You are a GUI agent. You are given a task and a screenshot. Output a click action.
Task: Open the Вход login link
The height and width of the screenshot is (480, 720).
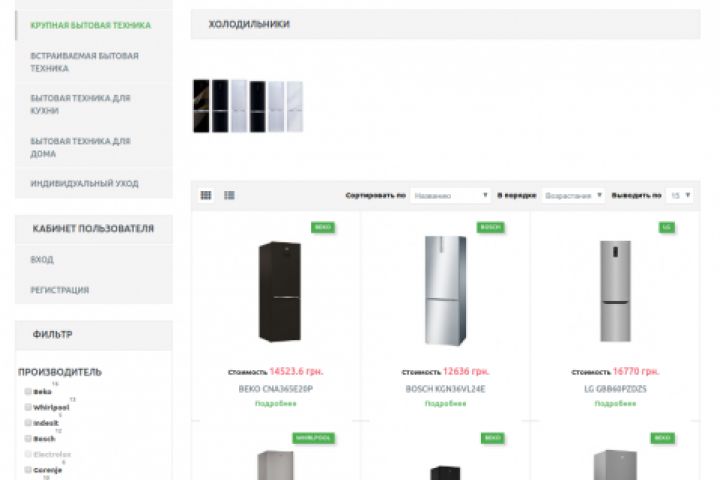point(42,260)
